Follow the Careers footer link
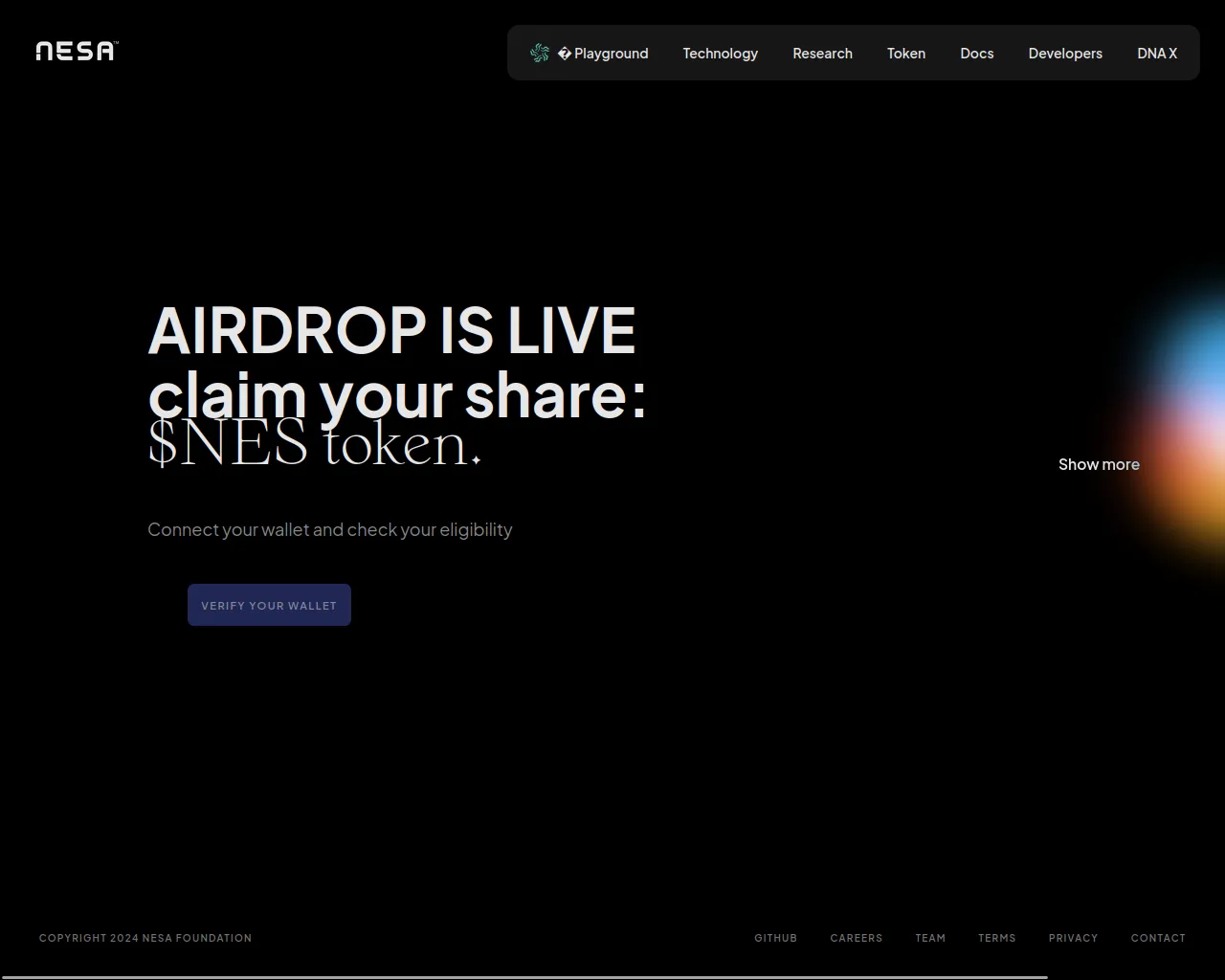Image resolution: width=1225 pixels, height=980 pixels. tap(857, 938)
